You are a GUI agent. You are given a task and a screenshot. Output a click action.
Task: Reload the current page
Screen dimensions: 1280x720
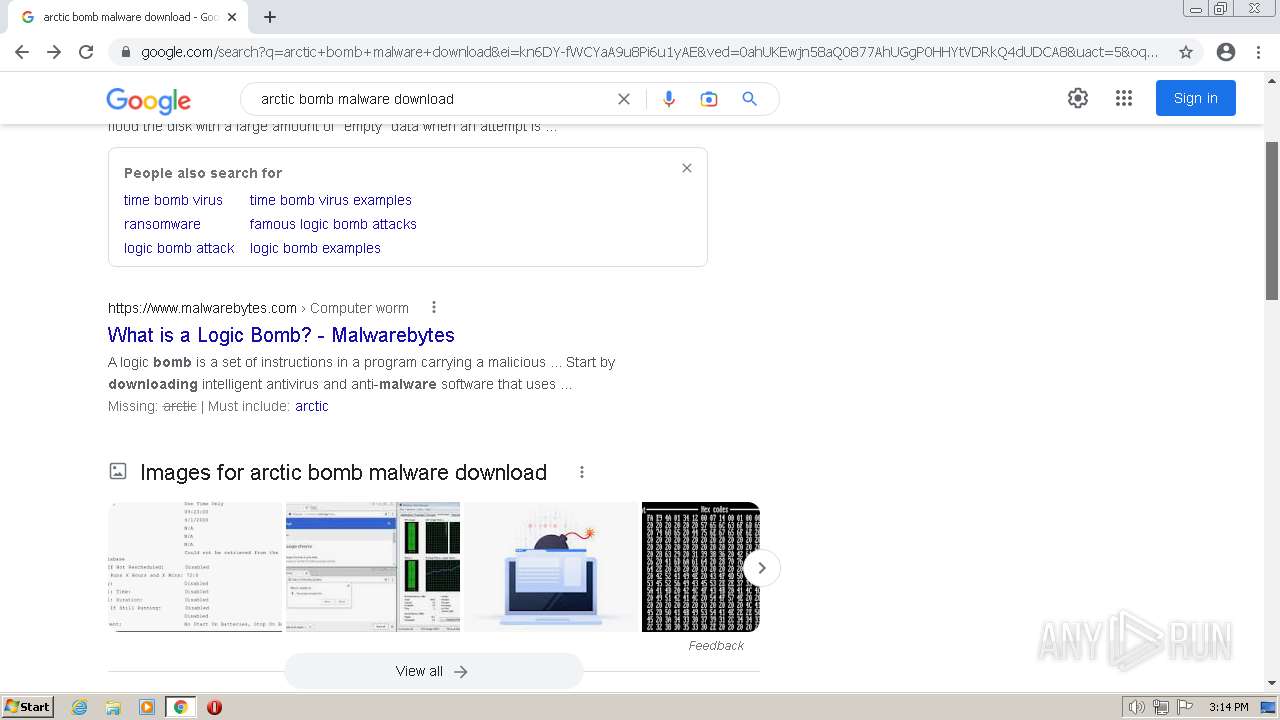click(86, 52)
